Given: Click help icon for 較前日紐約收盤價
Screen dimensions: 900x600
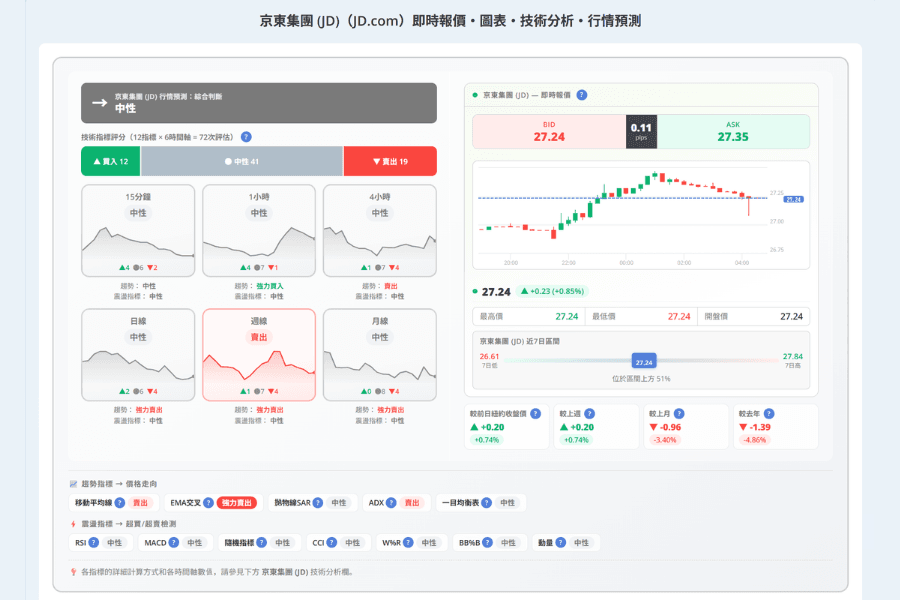Looking at the screenshot, I should [x=536, y=413].
